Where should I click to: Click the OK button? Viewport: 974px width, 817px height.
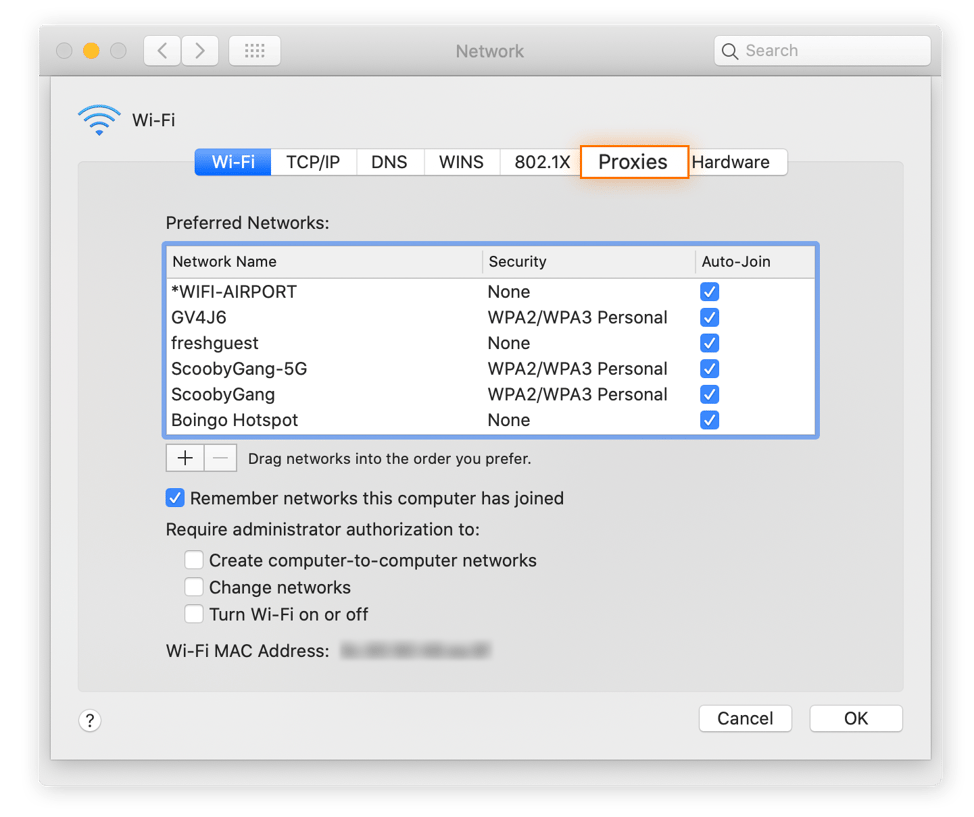(855, 718)
